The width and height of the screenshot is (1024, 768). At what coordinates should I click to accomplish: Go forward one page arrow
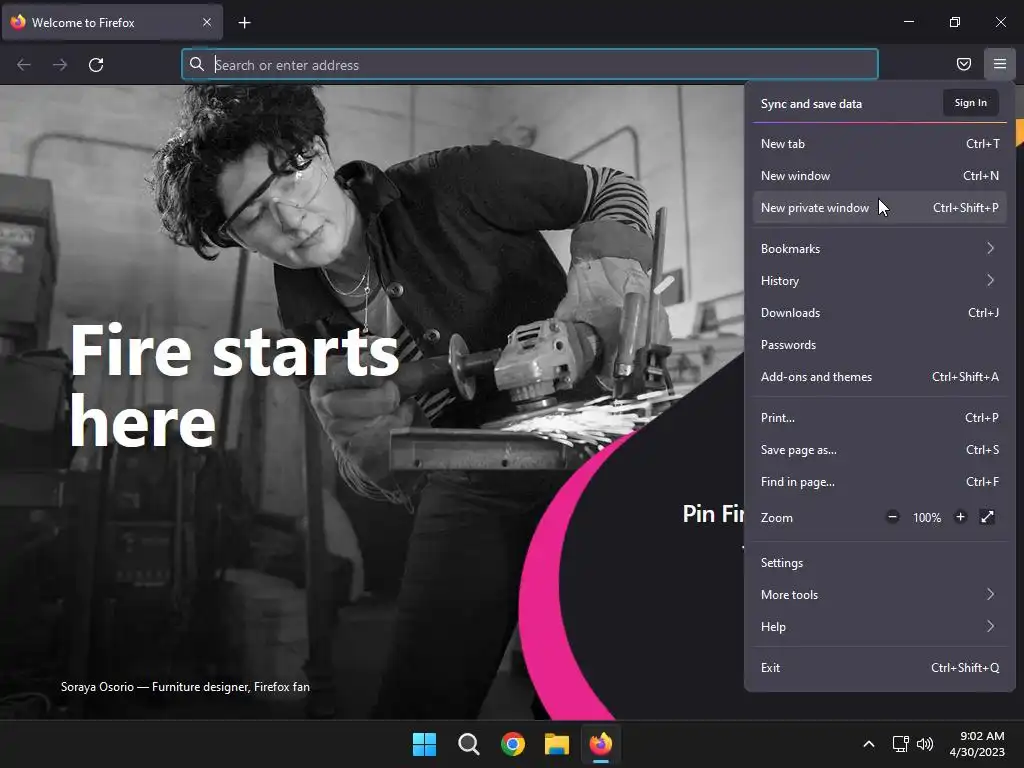60,65
